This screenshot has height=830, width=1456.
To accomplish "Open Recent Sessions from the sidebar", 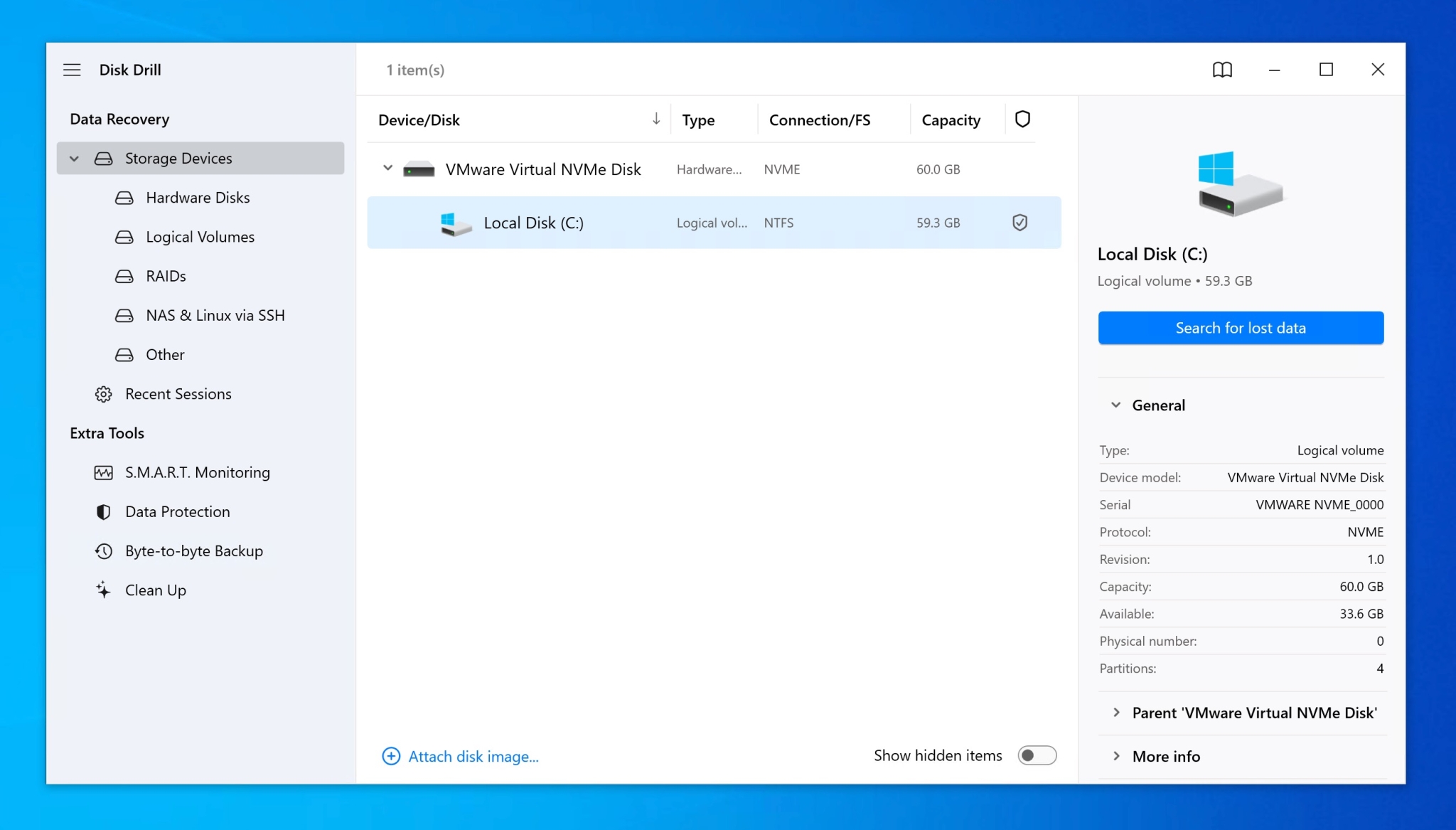I will (178, 393).
